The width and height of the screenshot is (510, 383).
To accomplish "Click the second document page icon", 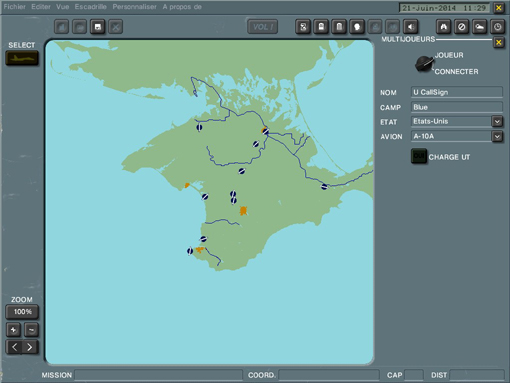I will [x=339, y=27].
